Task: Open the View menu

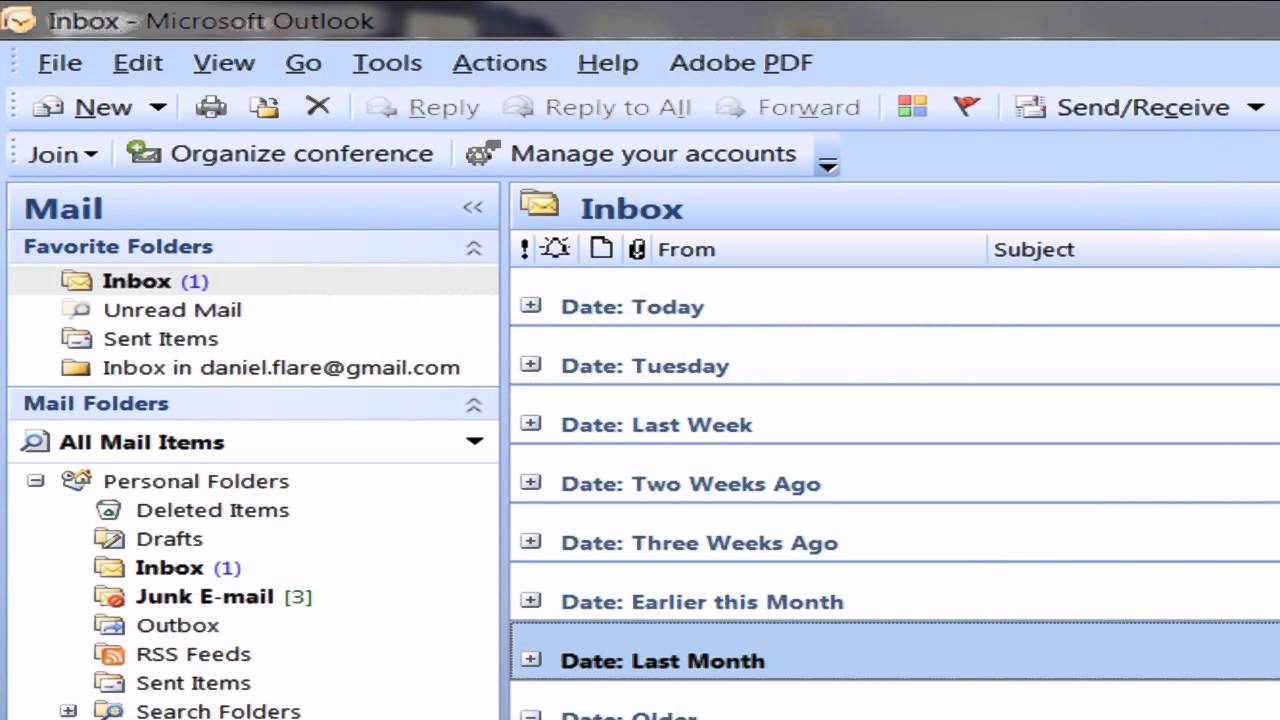Action: click(224, 63)
